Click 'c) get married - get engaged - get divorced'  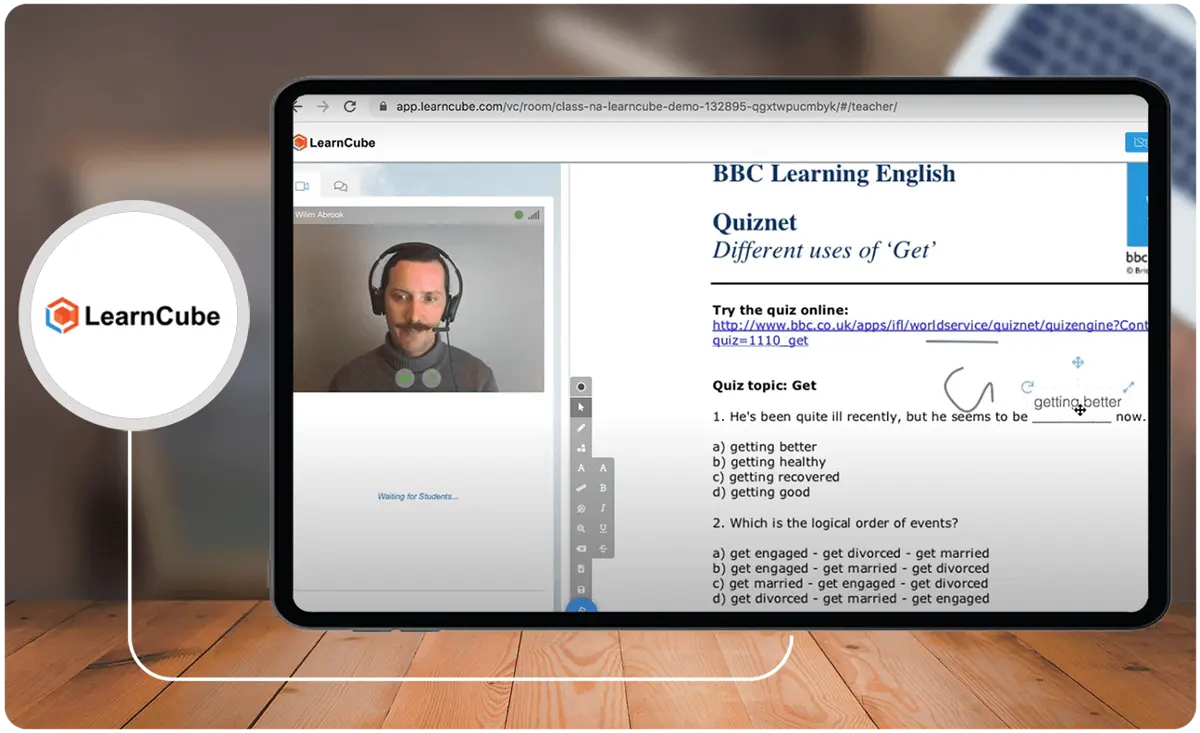(x=851, y=583)
